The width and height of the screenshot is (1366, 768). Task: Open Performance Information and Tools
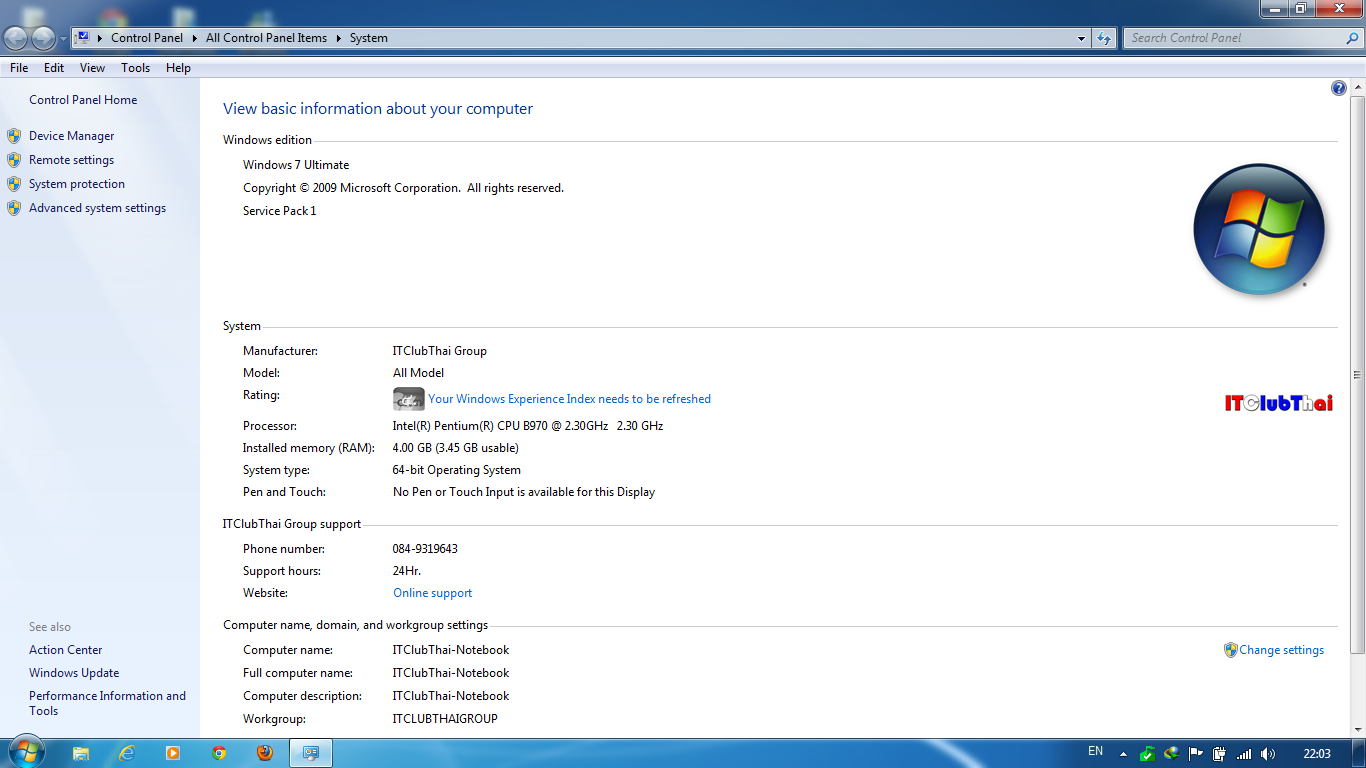tap(107, 703)
